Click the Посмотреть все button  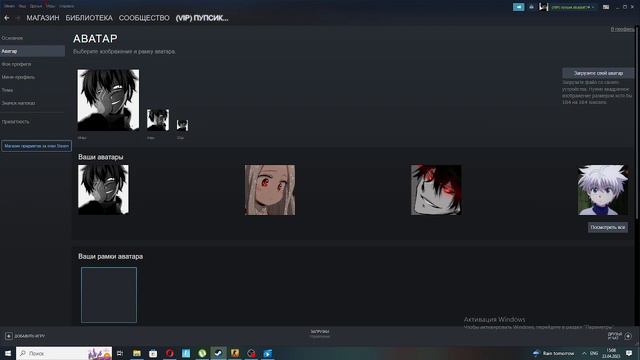tap(608, 227)
